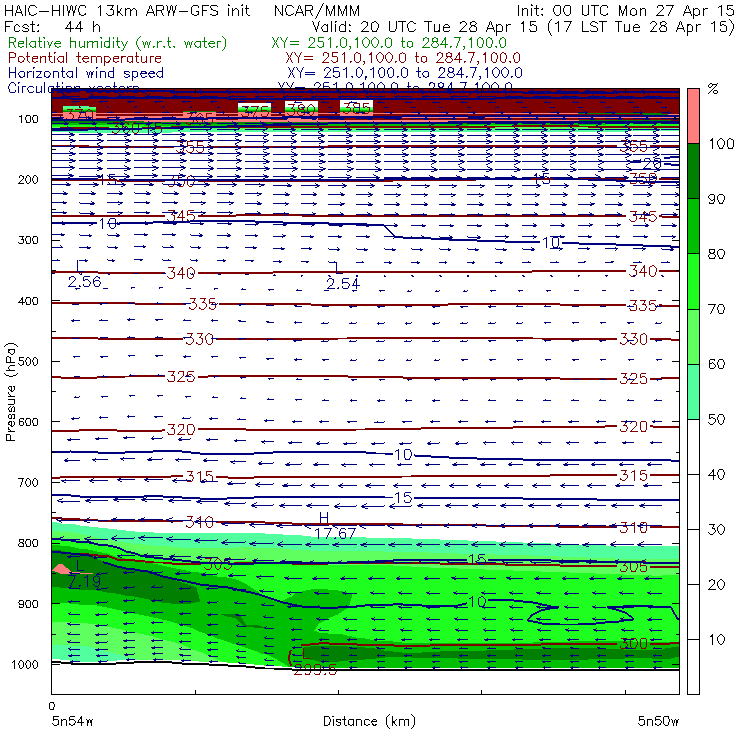740x740 pixels.
Task: Click the '17.67' wind maximum label
Action: [x=335, y=534]
